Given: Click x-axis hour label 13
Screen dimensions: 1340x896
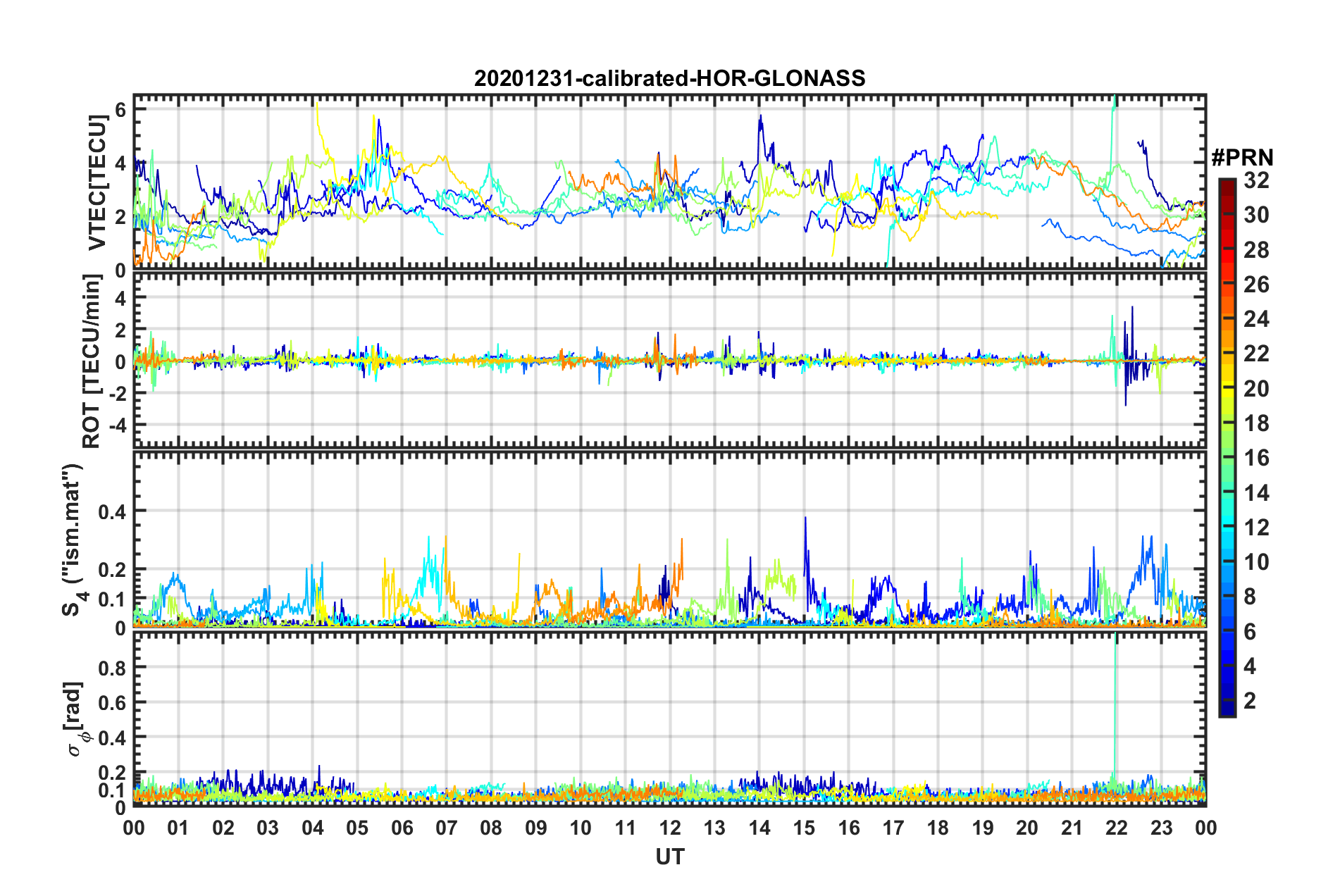Looking at the screenshot, I should pos(714,828).
